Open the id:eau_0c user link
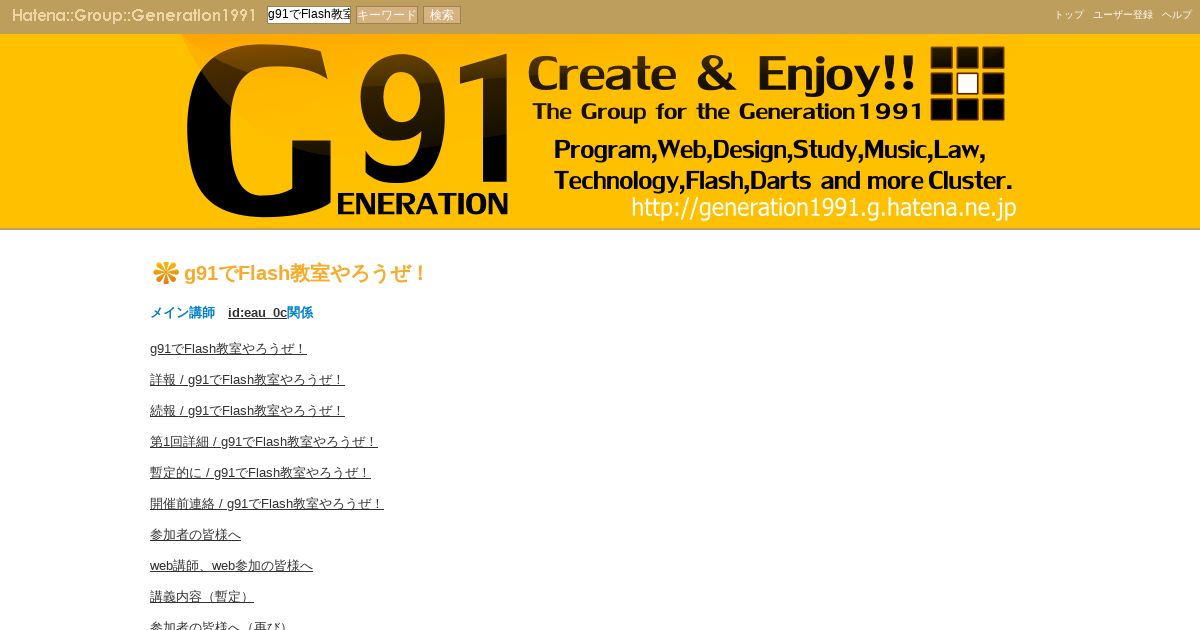 pyautogui.click(x=257, y=312)
